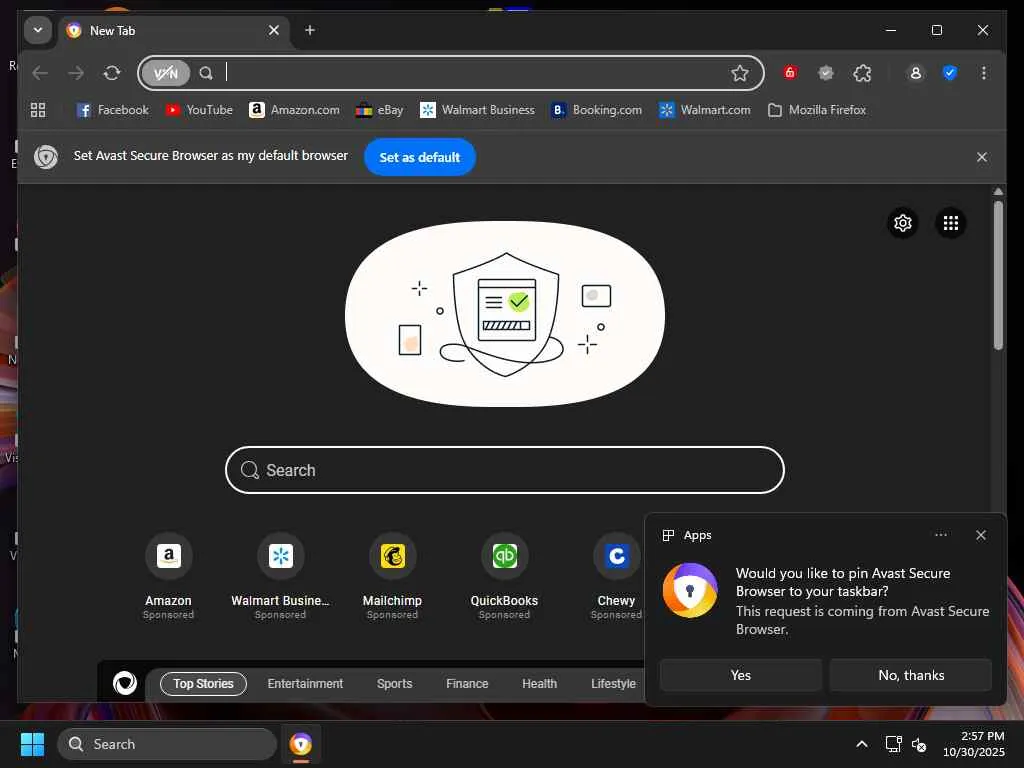Go back with the back arrow
1024x768 pixels.
(40, 73)
